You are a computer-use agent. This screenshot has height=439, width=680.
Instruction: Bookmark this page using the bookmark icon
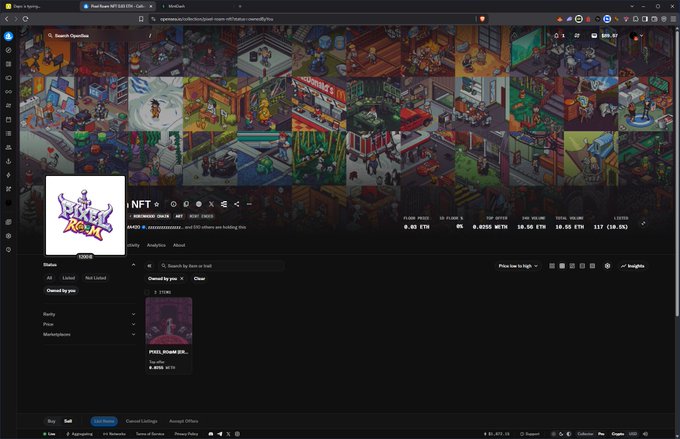point(141,19)
